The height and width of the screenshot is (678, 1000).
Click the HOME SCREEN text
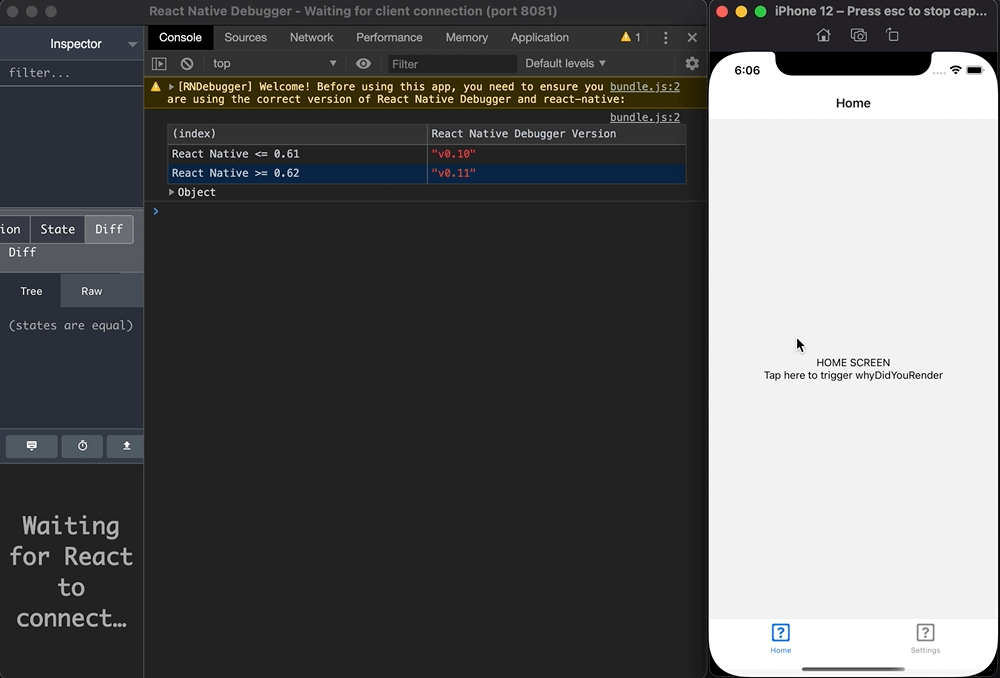pyautogui.click(x=853, y=362)
